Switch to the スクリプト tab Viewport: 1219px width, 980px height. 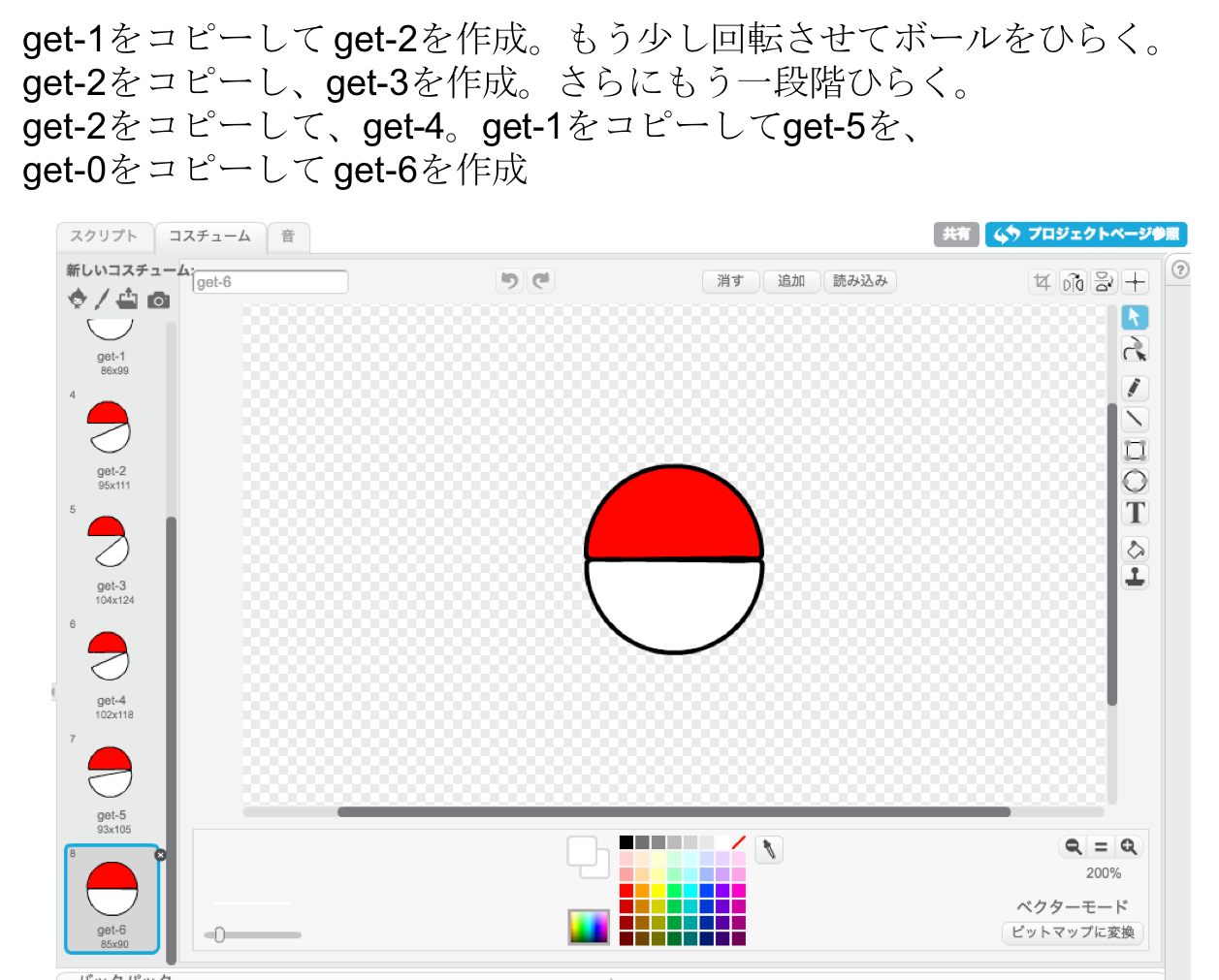[x=104, y=236]
